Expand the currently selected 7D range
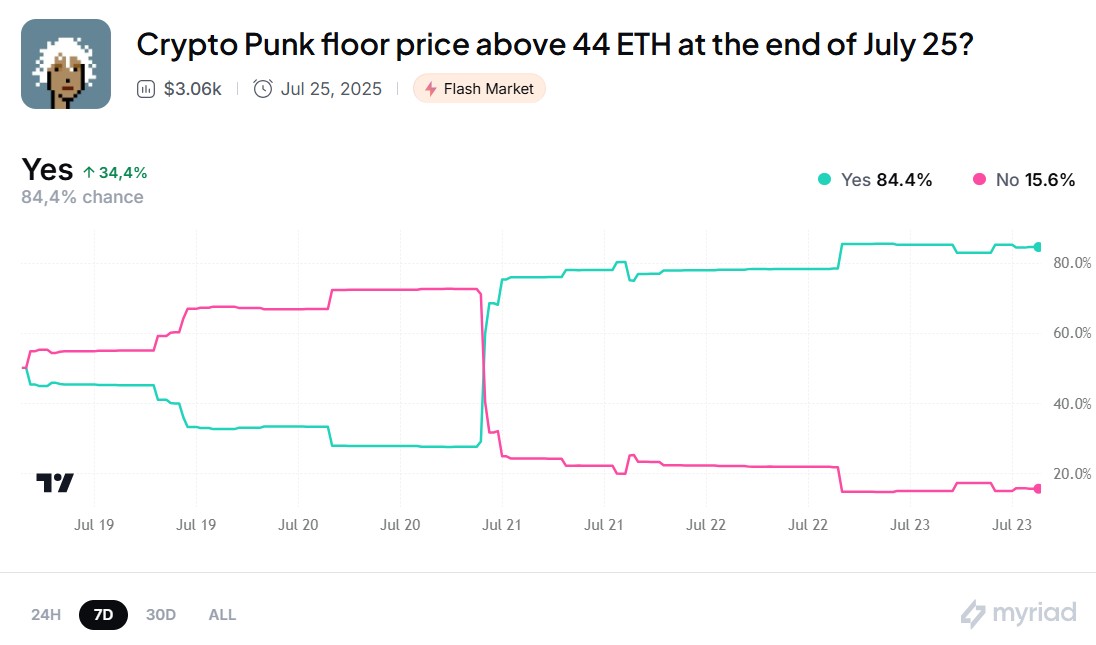 tap(101, 614)
